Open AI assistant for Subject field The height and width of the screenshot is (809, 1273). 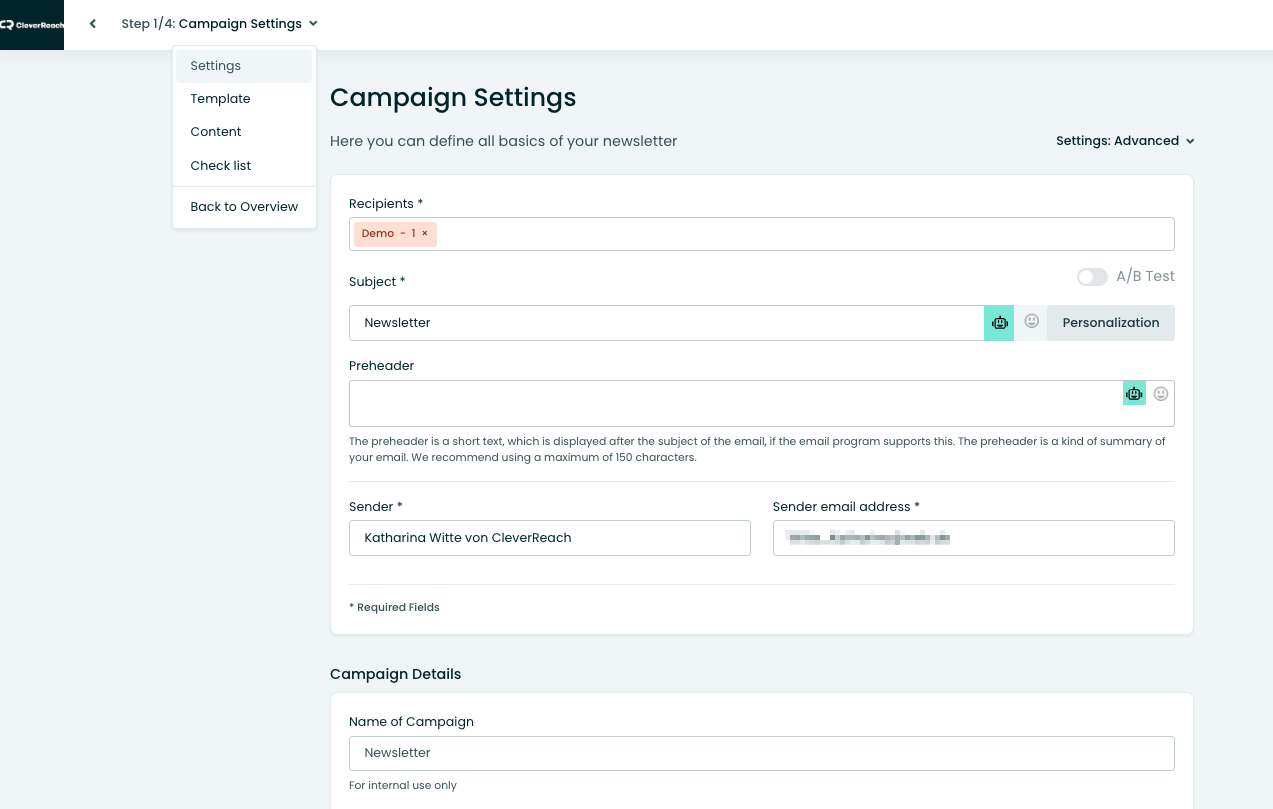point(999,323)
